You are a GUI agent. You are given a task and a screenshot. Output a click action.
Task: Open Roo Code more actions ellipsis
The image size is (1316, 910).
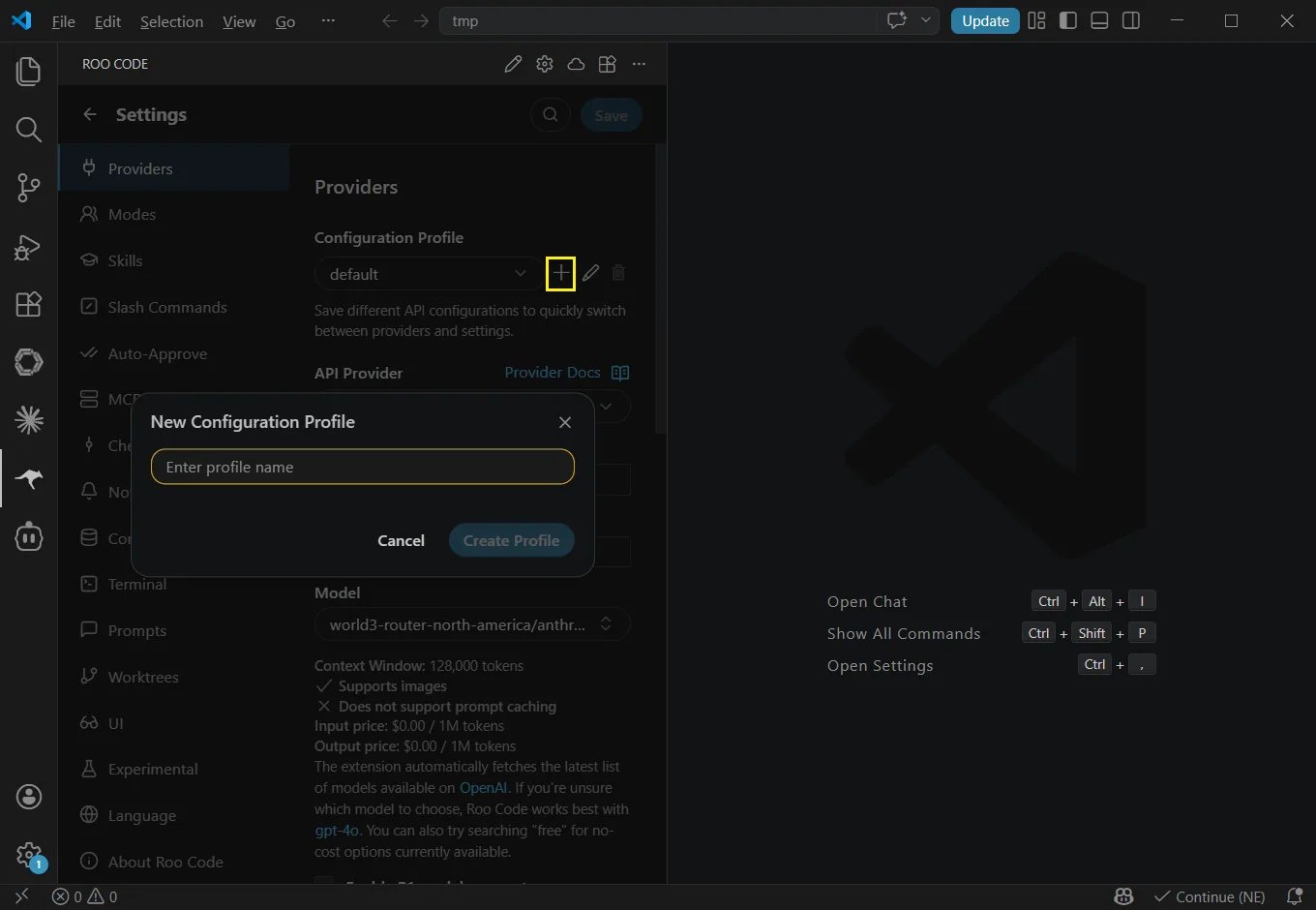tap(639, 64)
